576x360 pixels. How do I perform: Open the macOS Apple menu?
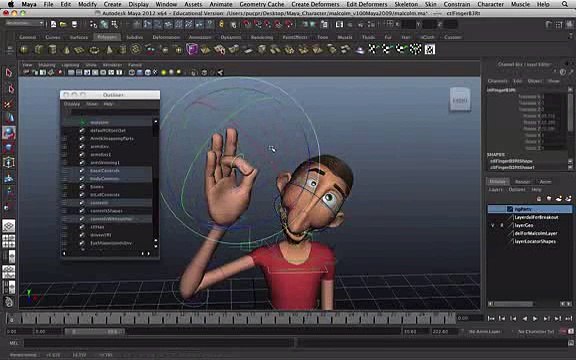point(11,4)
